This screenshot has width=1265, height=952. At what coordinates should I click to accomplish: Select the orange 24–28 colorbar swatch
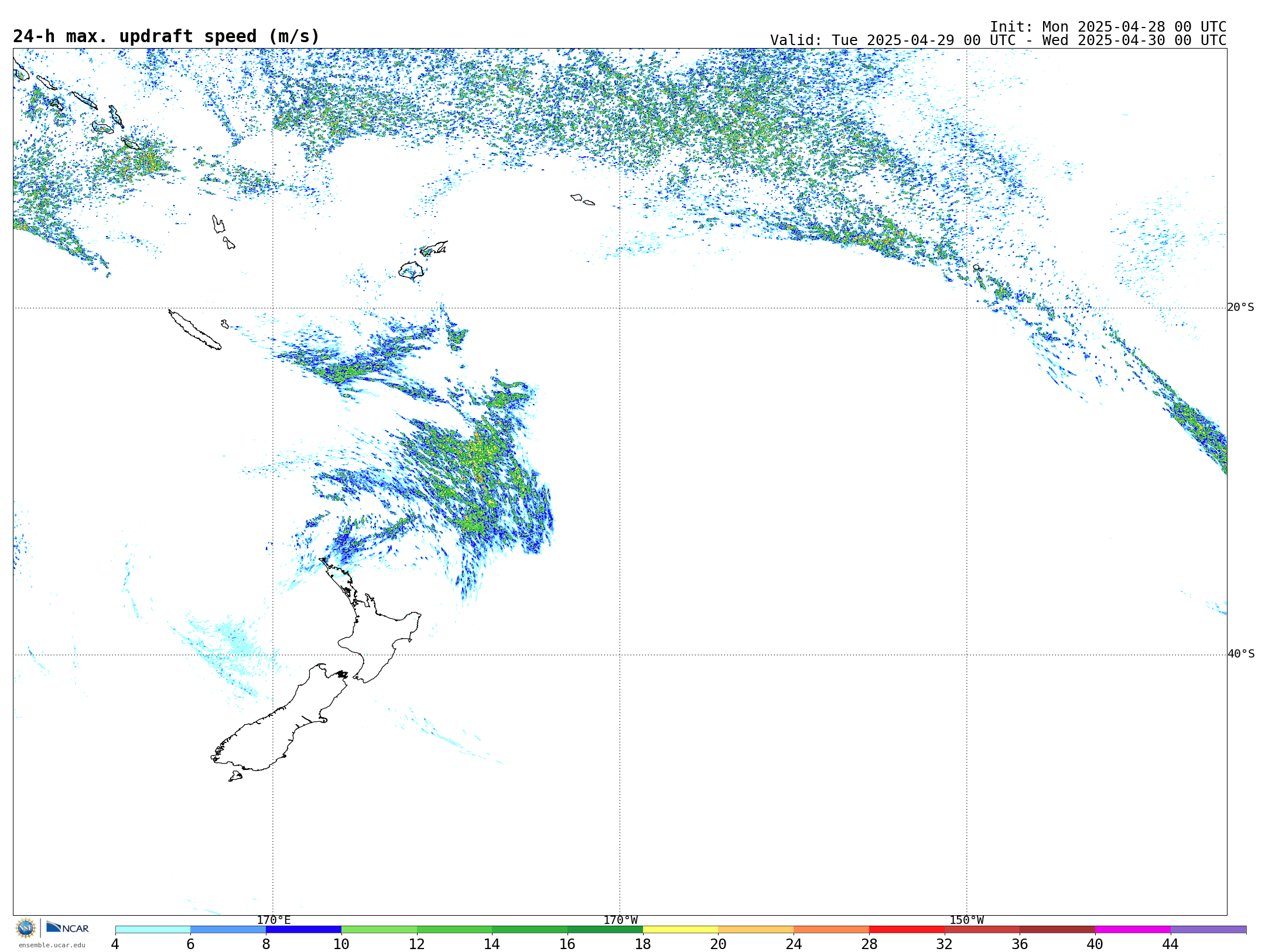832,930
